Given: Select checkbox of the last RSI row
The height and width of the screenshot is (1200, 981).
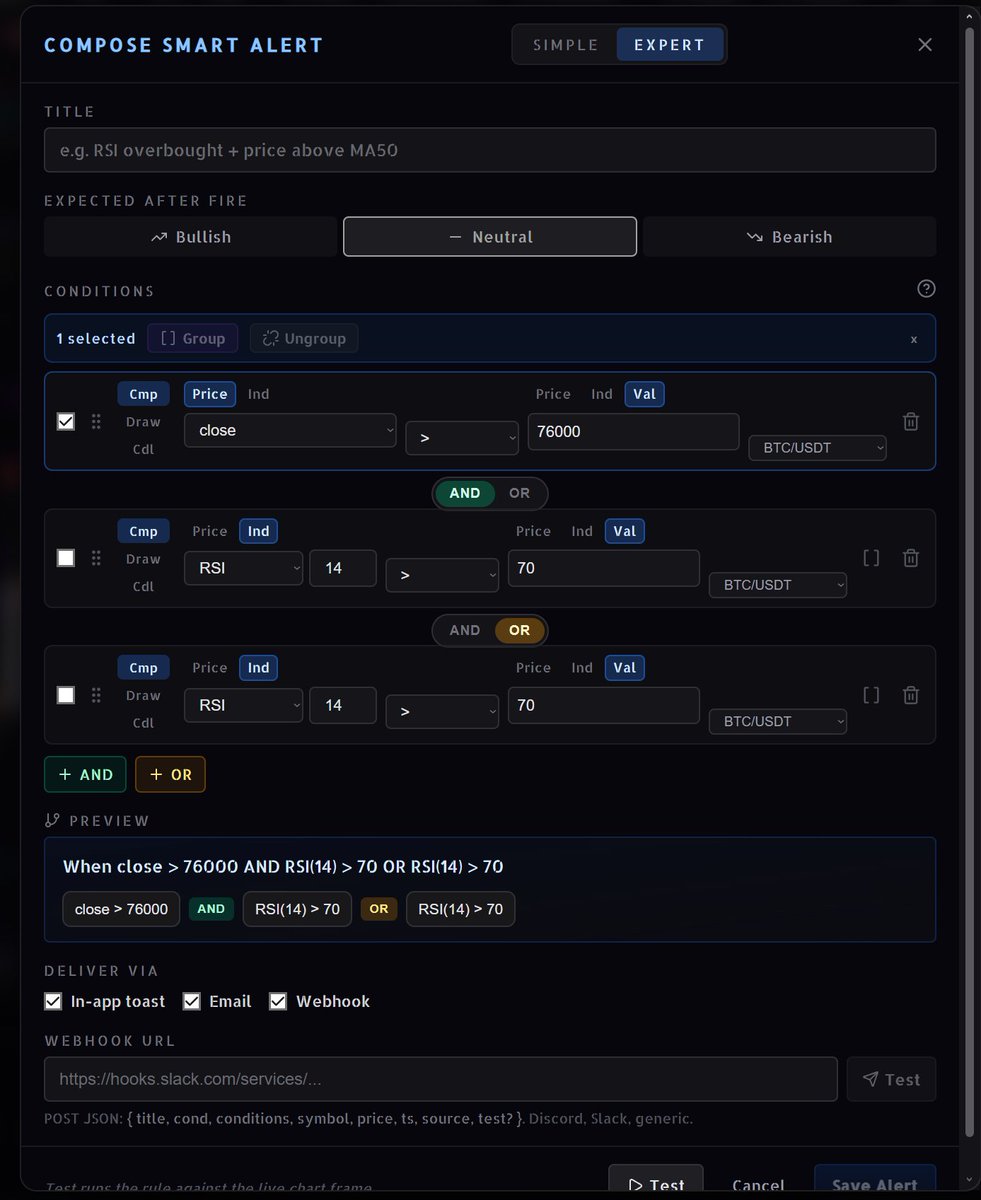Looking at the screenshot, I should click(x=66, y=695).
